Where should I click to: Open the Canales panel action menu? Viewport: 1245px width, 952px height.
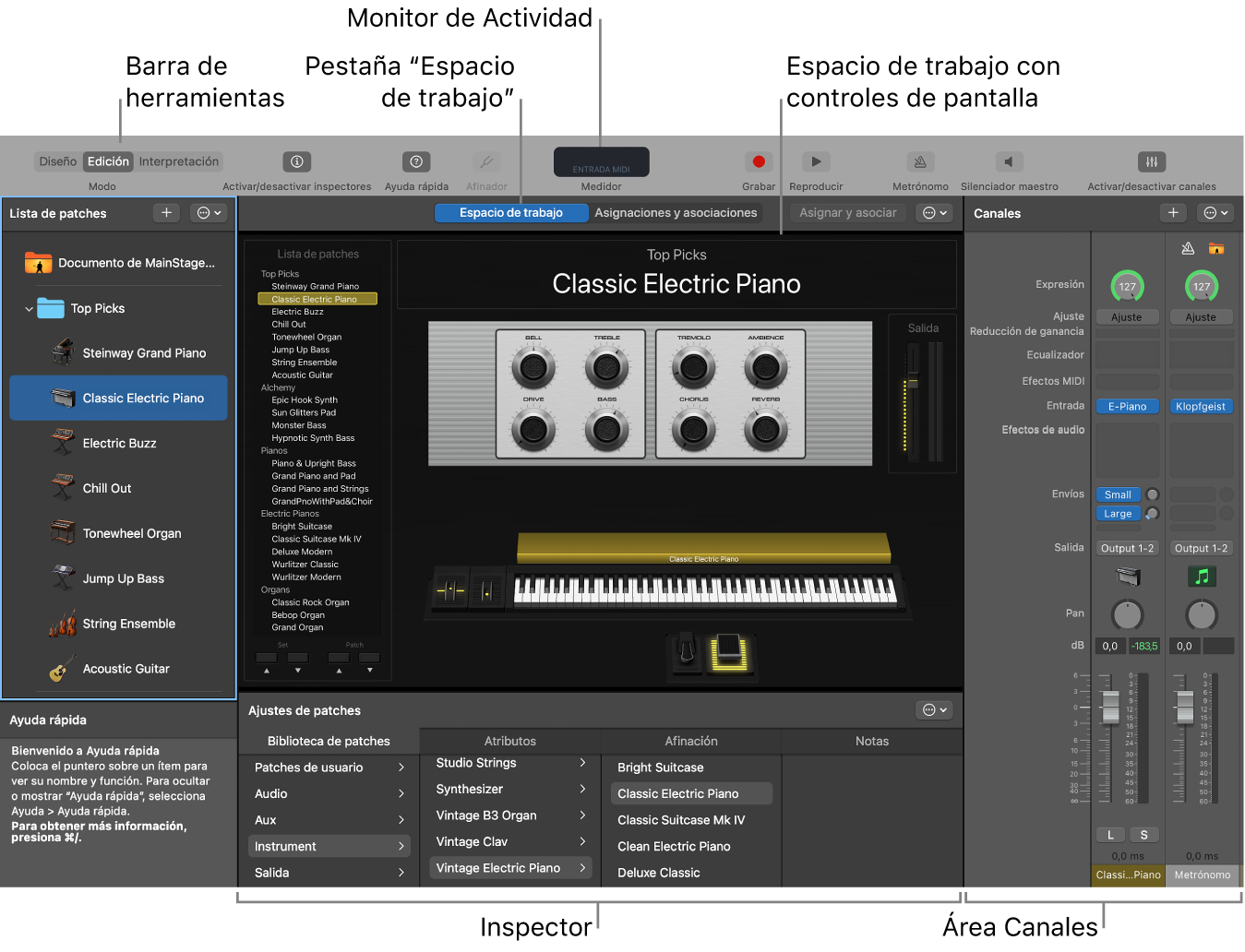pos(1215,212)
